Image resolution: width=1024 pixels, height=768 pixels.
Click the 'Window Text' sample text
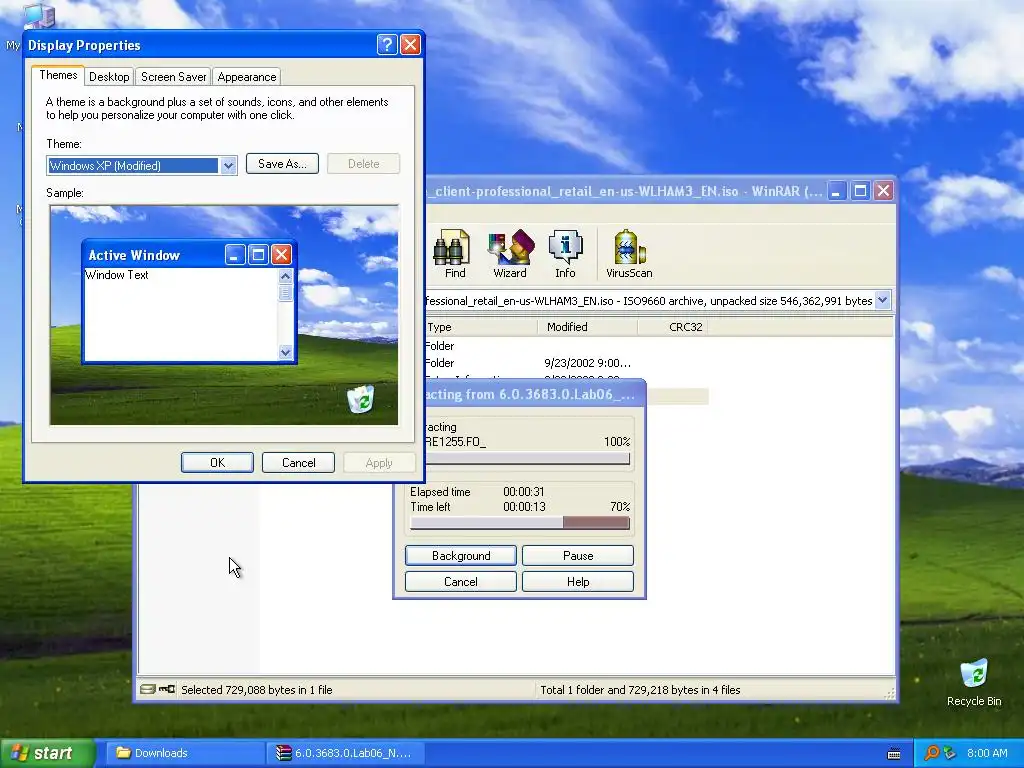pyautogui.click(x=117, y=275)
